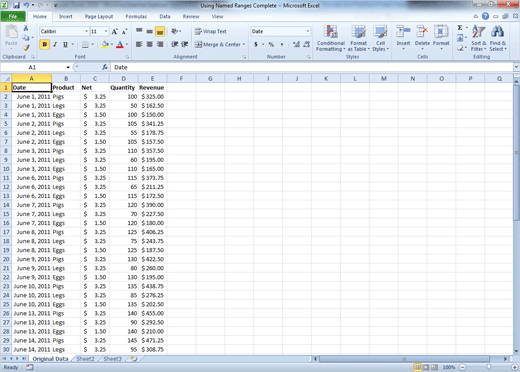Open the Borders dropdown arrow
This screenshot has height=372, width=520.
tap(92, 44)
